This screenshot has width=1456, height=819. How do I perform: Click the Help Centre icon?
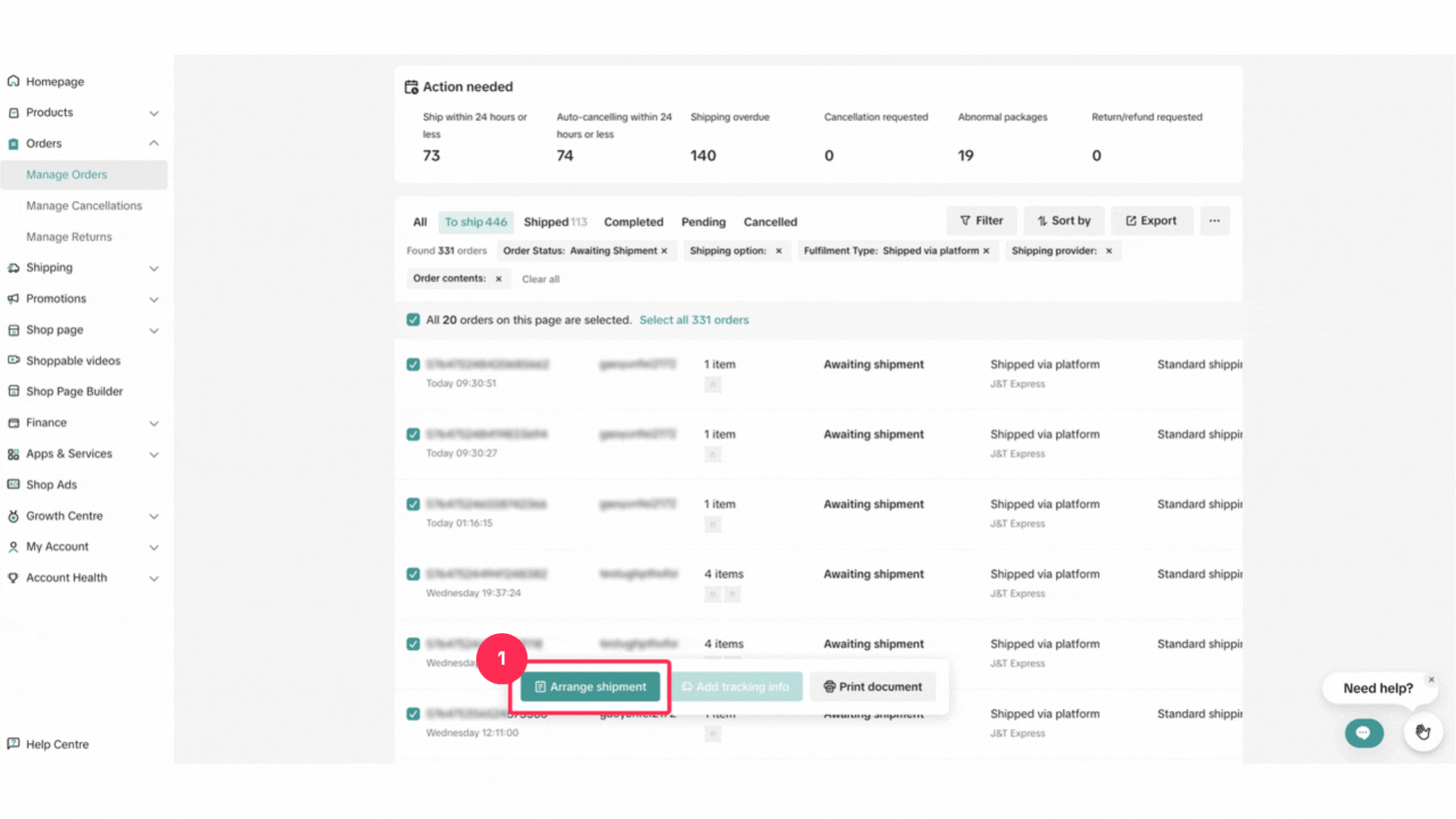13,744
